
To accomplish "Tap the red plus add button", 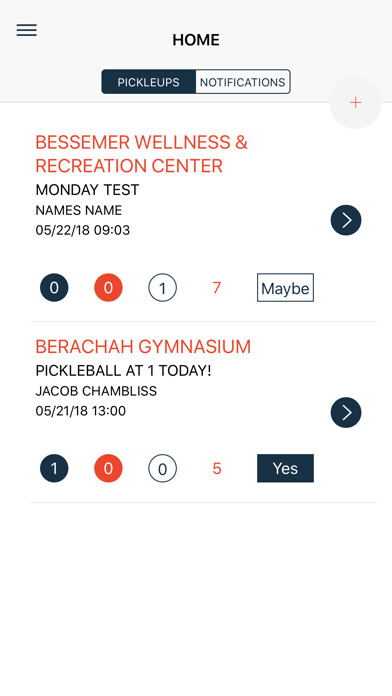I will [x=356, y=103].
